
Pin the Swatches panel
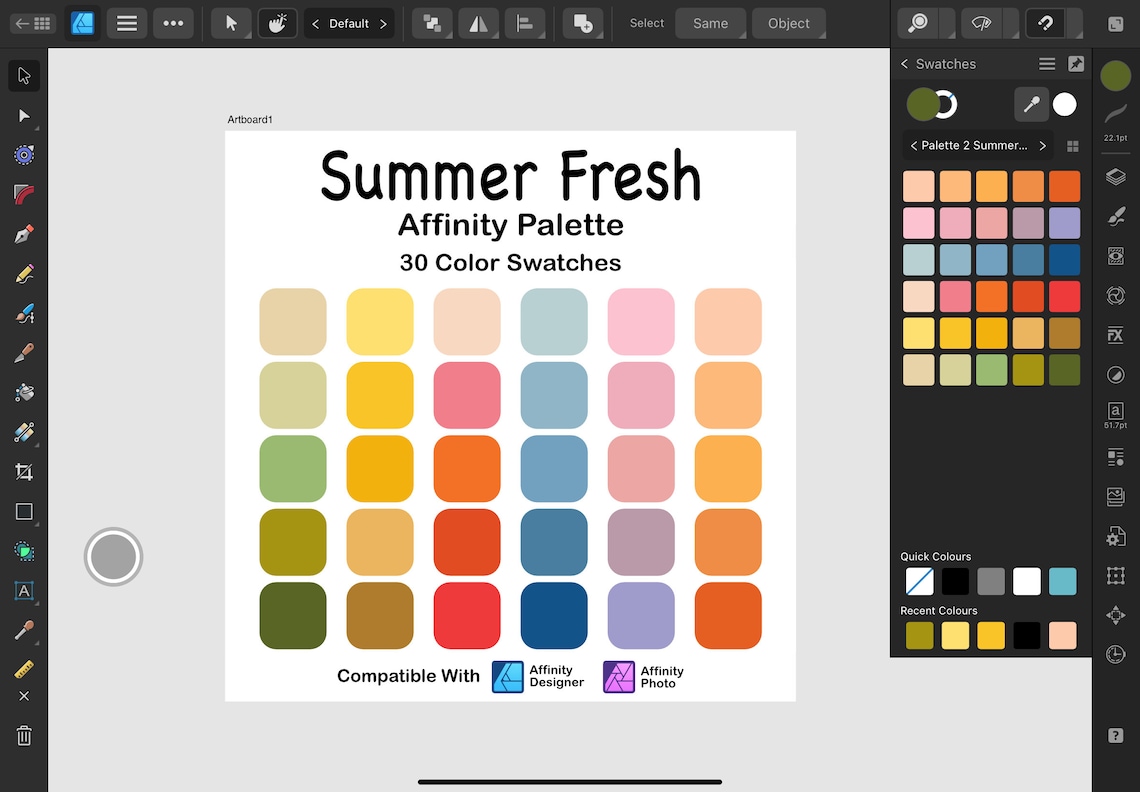(1075, 63)
